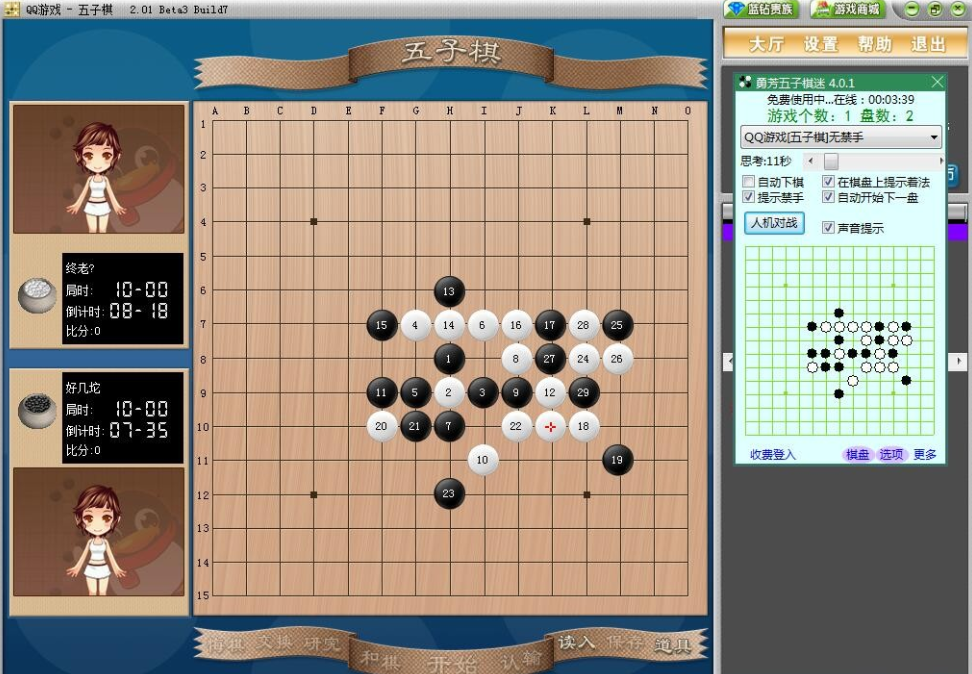Close the 勇芳五子棋迷 helper panel
The image size is (972, 674).
click(x=937, y=82)
